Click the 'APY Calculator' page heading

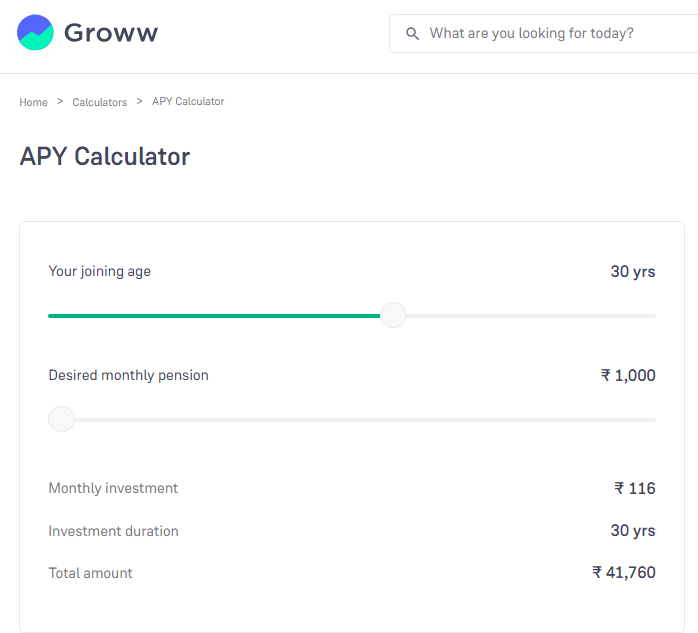point(105,157)
